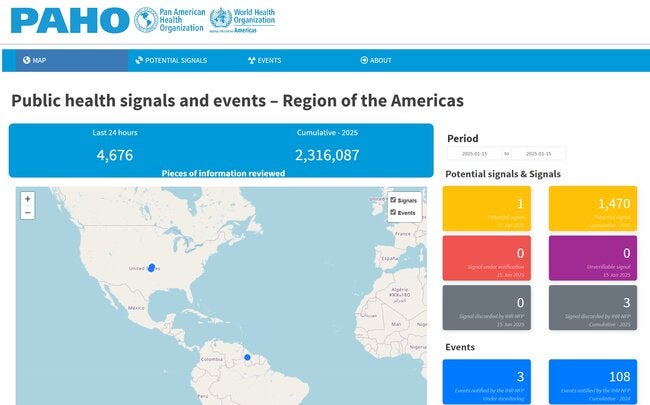Uncheck the Signals map layer checkbox

point(393,200)
